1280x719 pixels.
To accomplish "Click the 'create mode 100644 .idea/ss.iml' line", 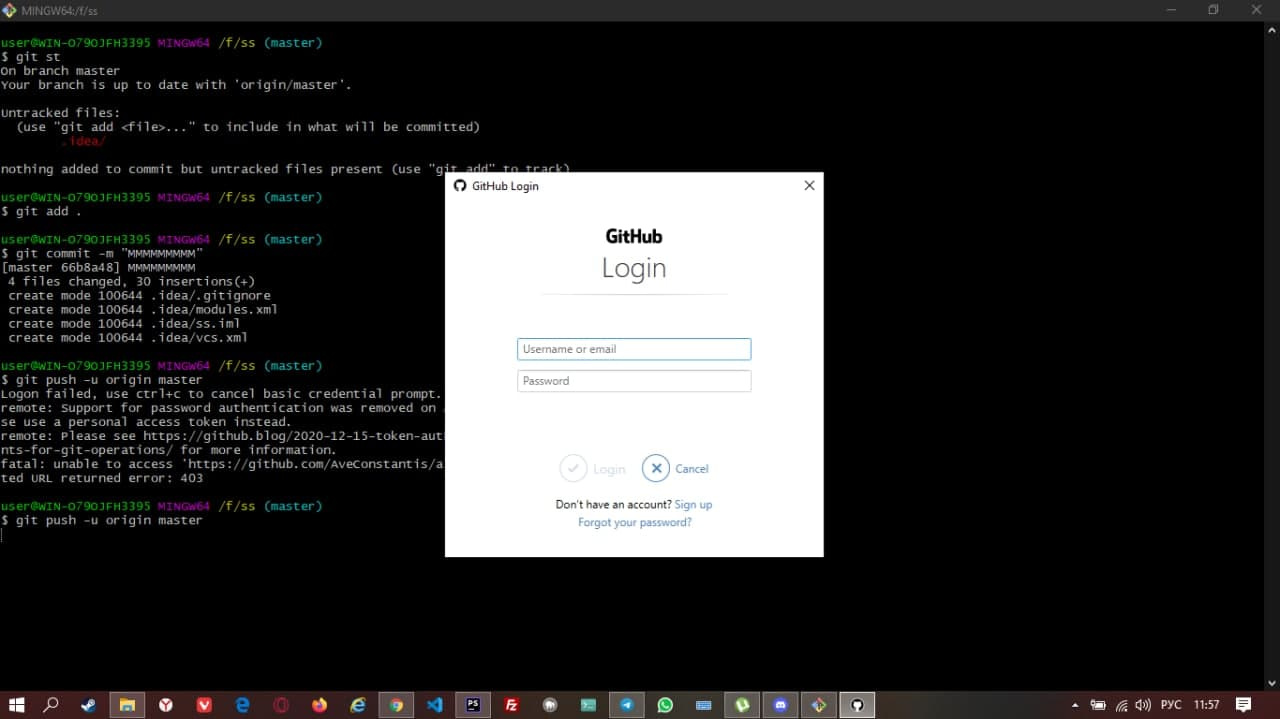I will (124, 323).
